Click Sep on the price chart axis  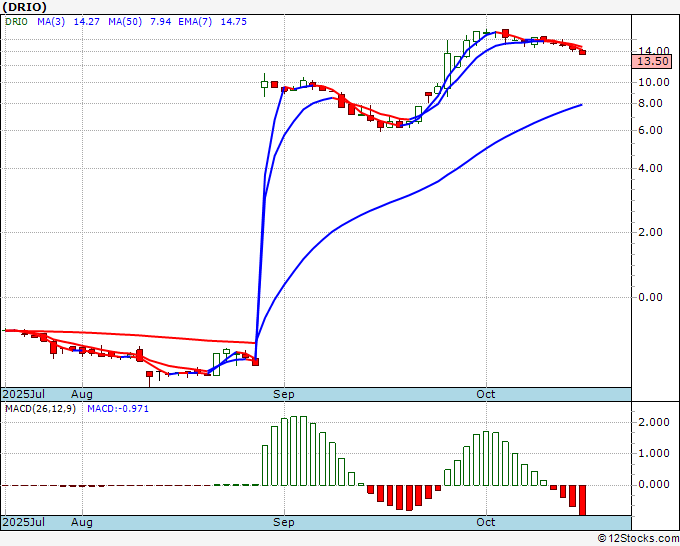(x=284, y=394)
